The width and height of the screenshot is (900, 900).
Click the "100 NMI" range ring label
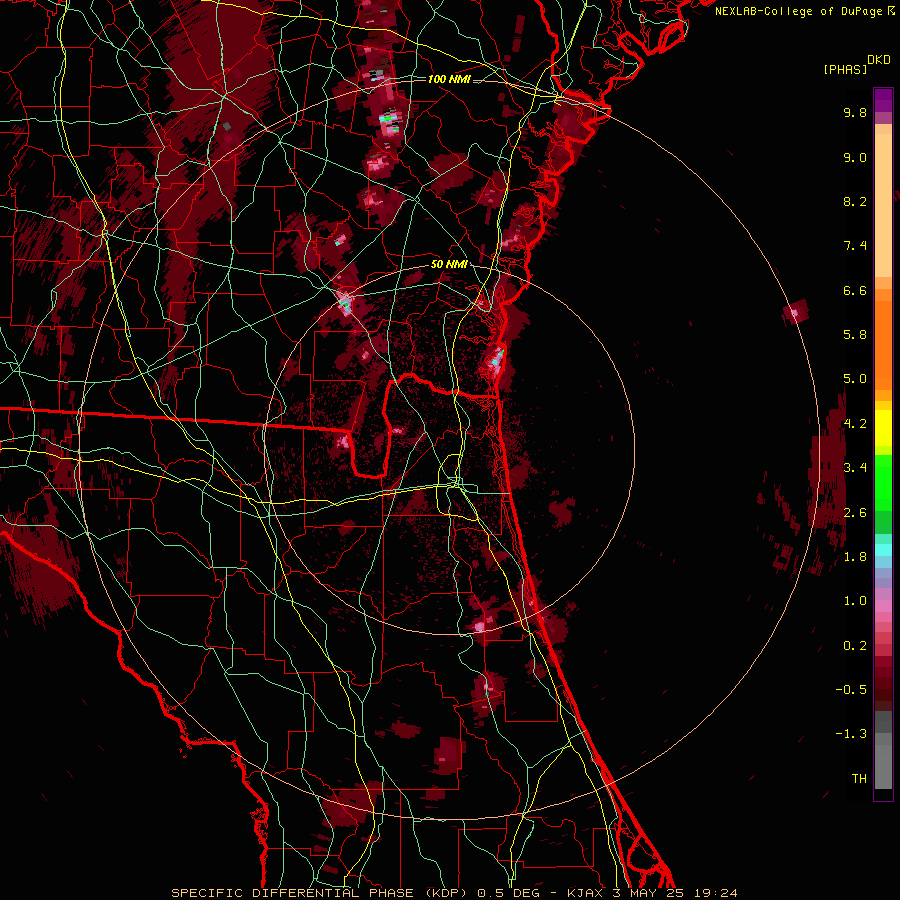[449, 79]
